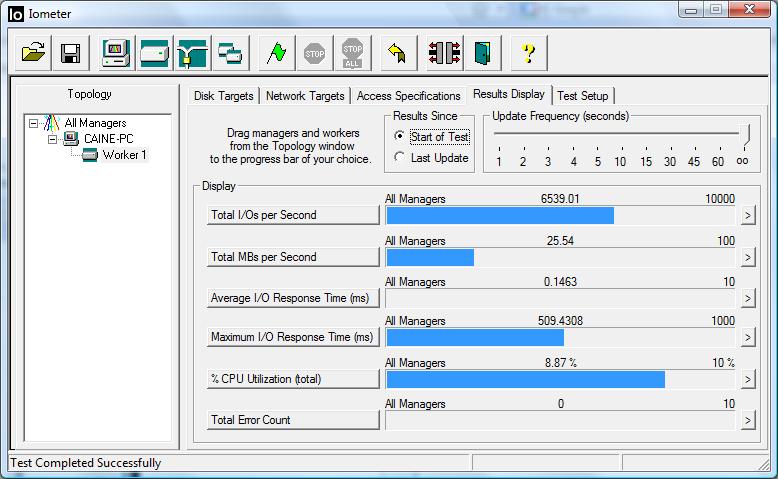Click Maximum I/O Response Time button
778x479 pixels.
pyautogui.click(x=293, y=337)
